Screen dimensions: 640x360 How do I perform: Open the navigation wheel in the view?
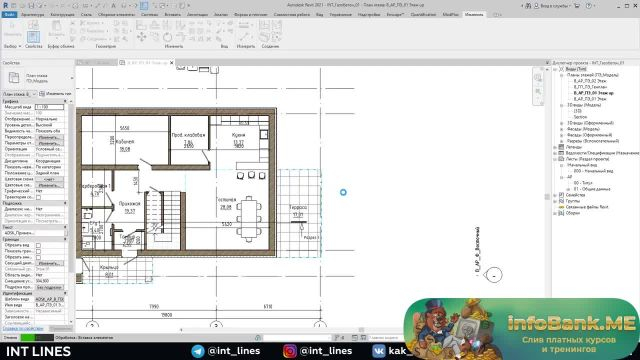click(x=538, y=78)
